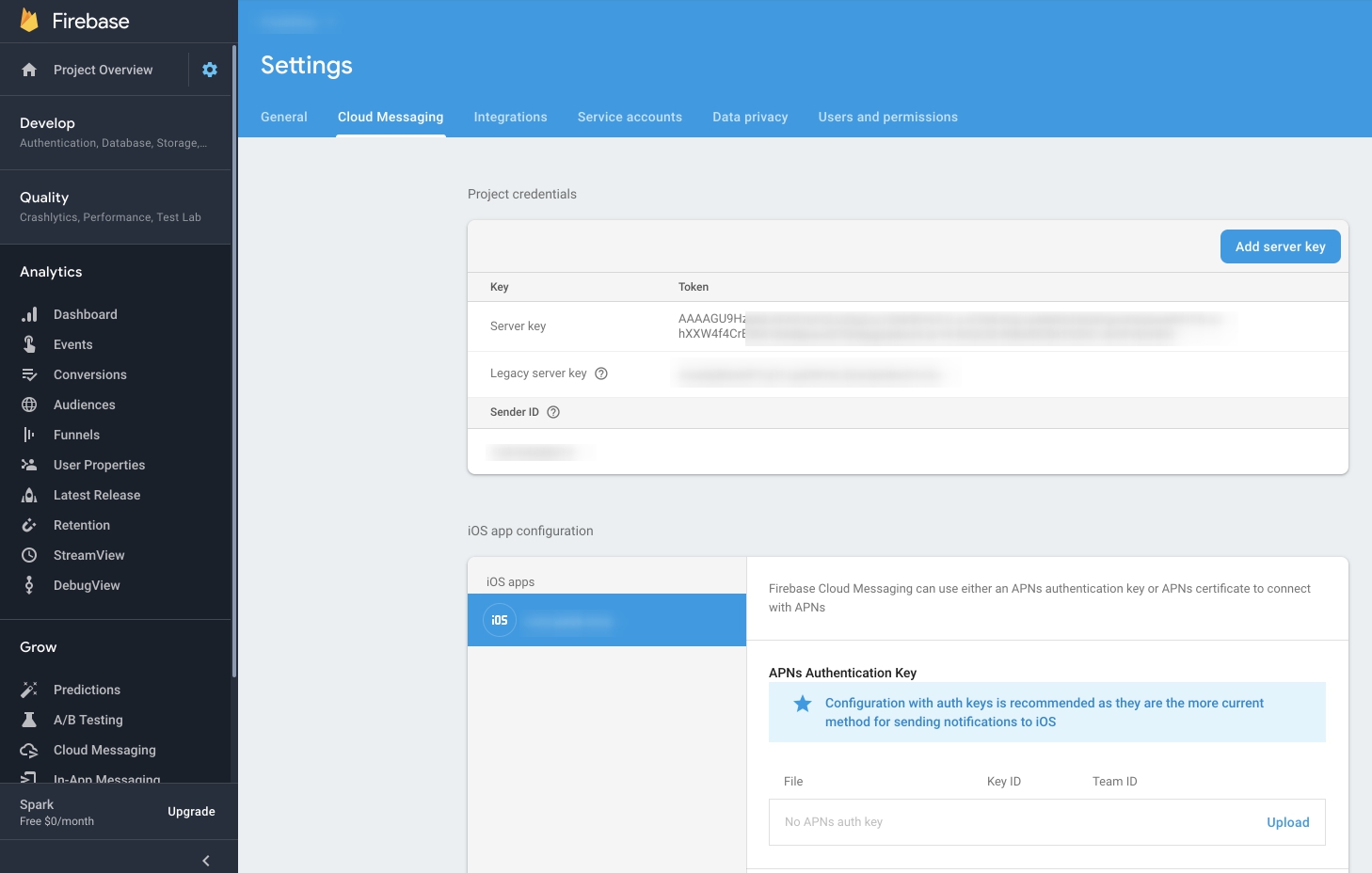
Task: Click Upload for APNs auth key
Action: (1288, 822)
